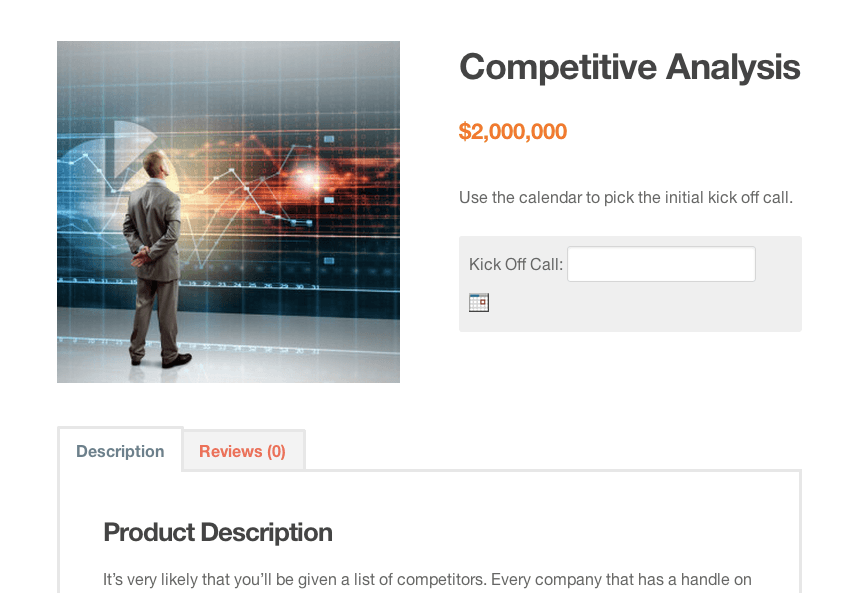The image size is (865, 593).
Task: Click the "Kick Off Call:" label
Action: click(516, 264)
